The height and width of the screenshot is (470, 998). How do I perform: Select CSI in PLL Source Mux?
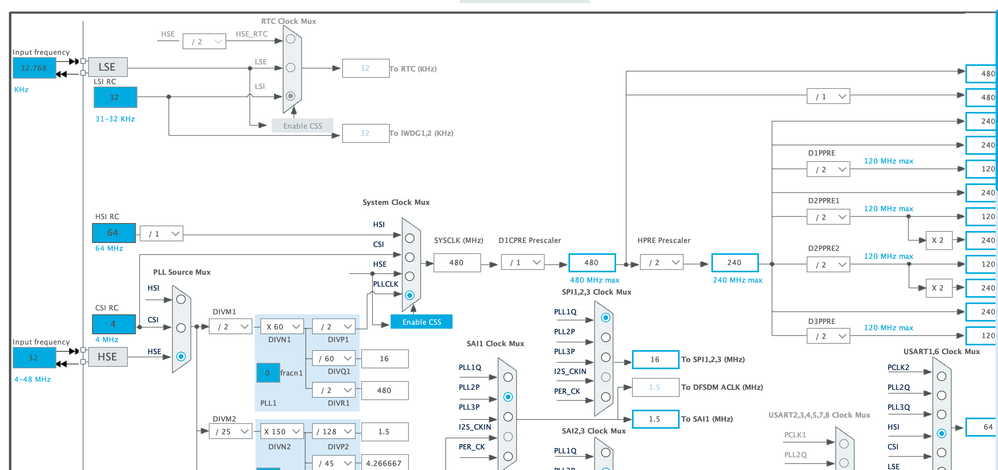(181, 328)
